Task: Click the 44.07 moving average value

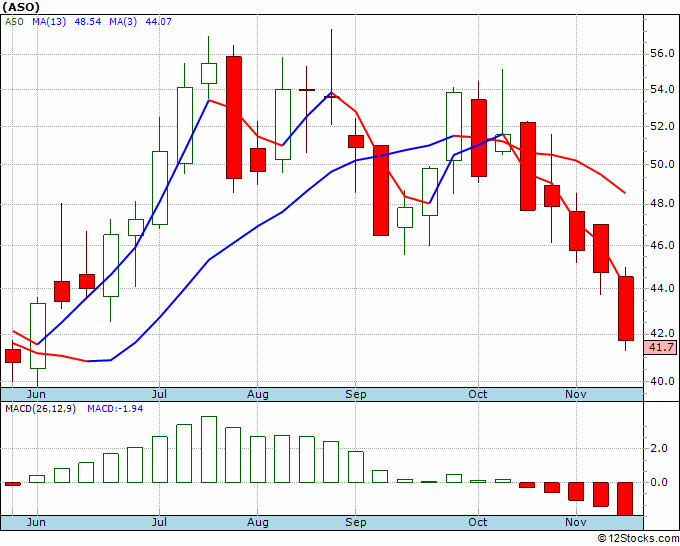Action: [x=158, y=21]
